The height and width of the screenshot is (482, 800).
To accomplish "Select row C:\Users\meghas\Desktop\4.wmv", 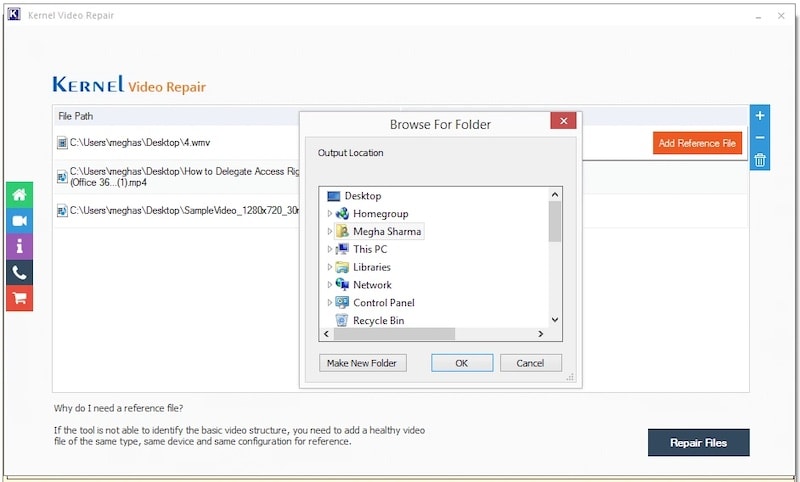I will pyautogui.click(x=177, y=143).
